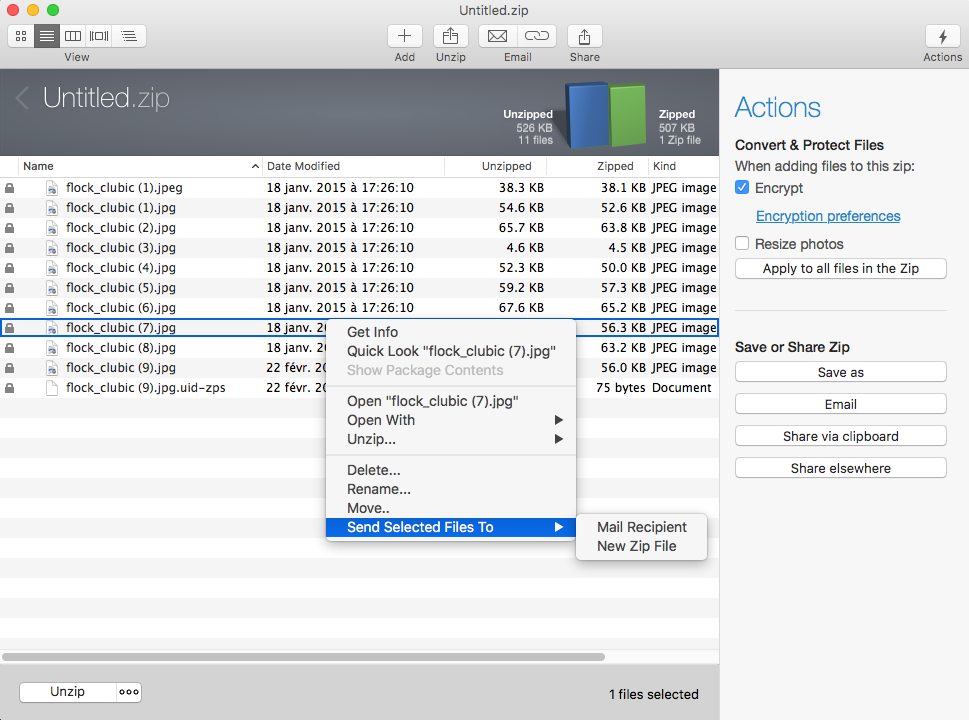969x720 pixels.
Task: Click the Unzipped/Zipped size comparison chart
Action: tap(606, 116)
